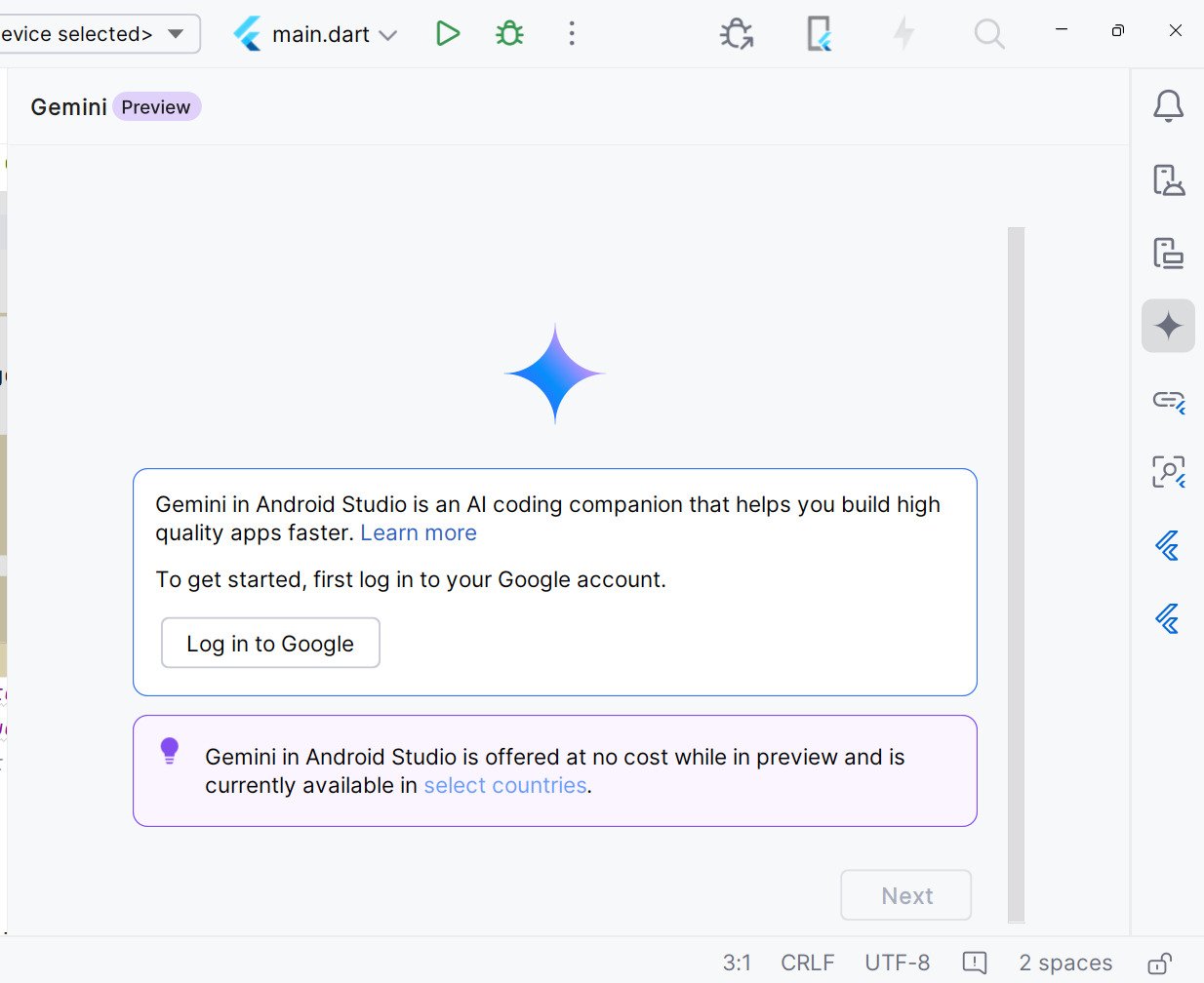Click the lightning bolt hot reload icon
Screen dimensions: 1204x983
[x=904, y=34]
